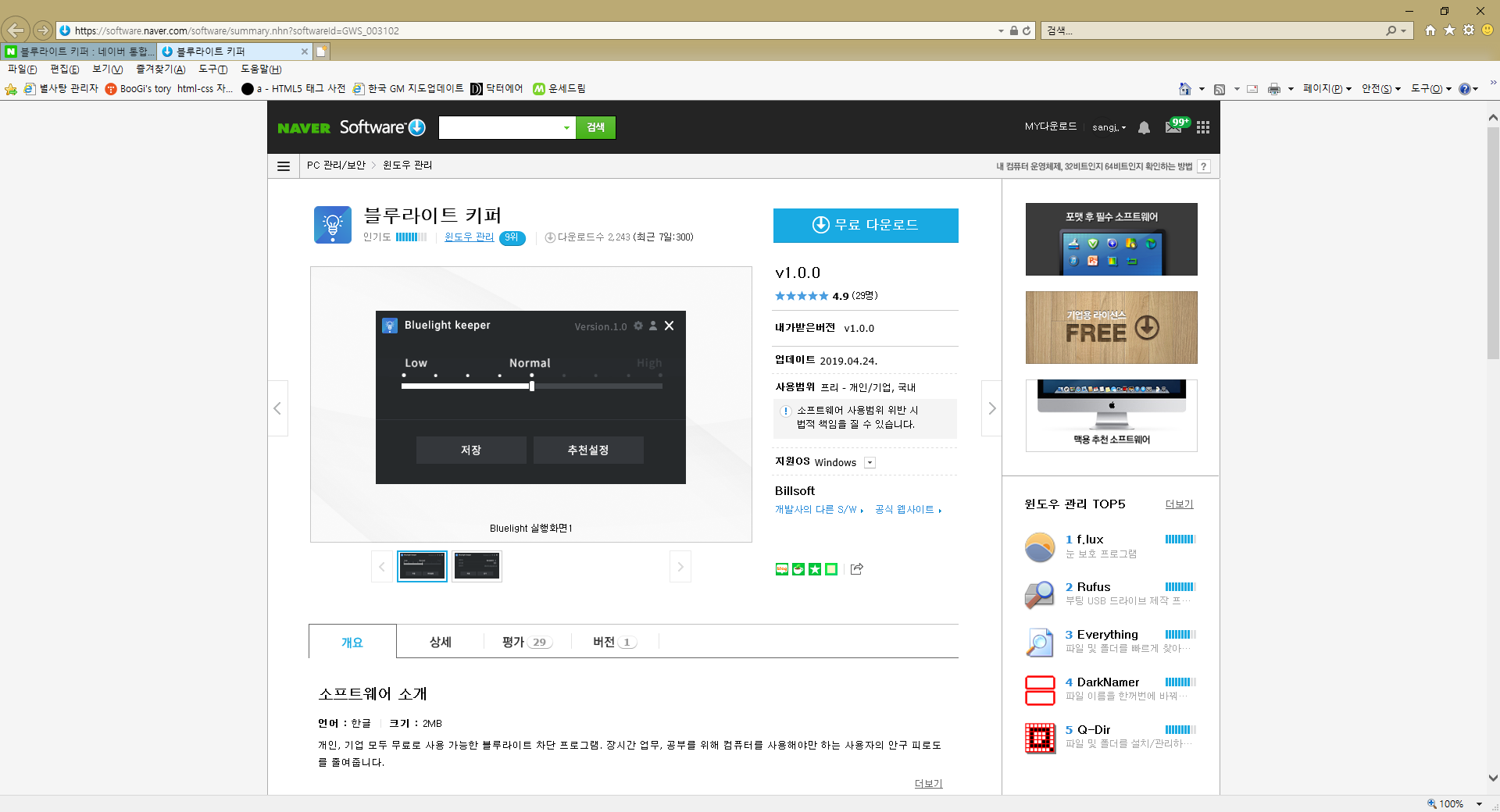Click the question mark help icon
Screen dimensions: 1500x812
pos(1204,166)
